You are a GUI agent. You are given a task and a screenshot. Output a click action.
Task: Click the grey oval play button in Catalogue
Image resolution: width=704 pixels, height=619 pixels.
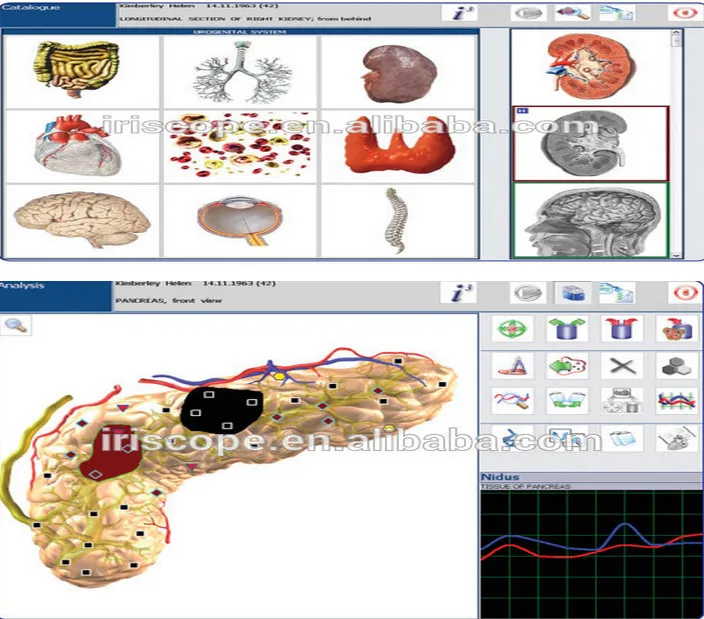[x=528, y=13]
